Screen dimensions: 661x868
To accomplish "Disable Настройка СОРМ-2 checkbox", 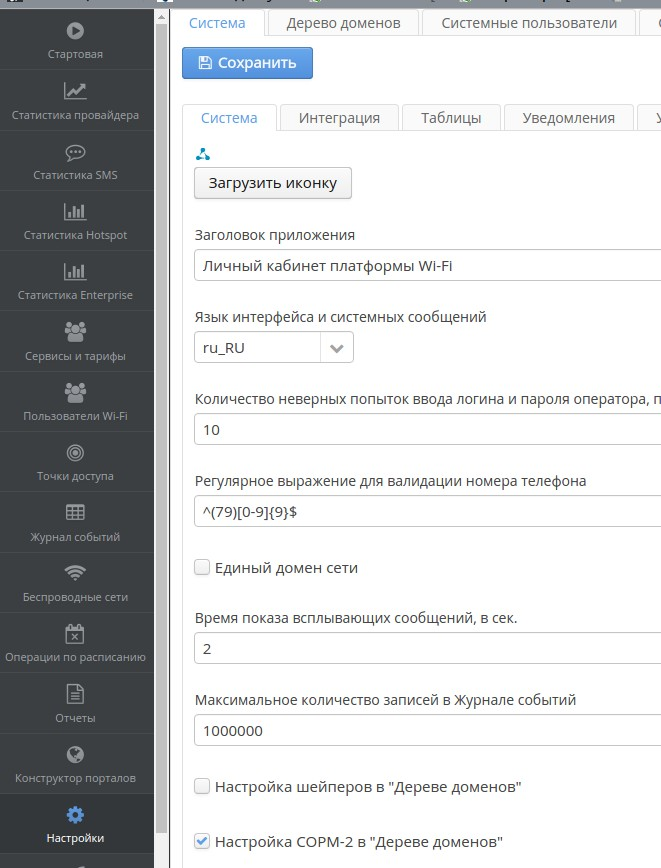I will click(202, 841).
